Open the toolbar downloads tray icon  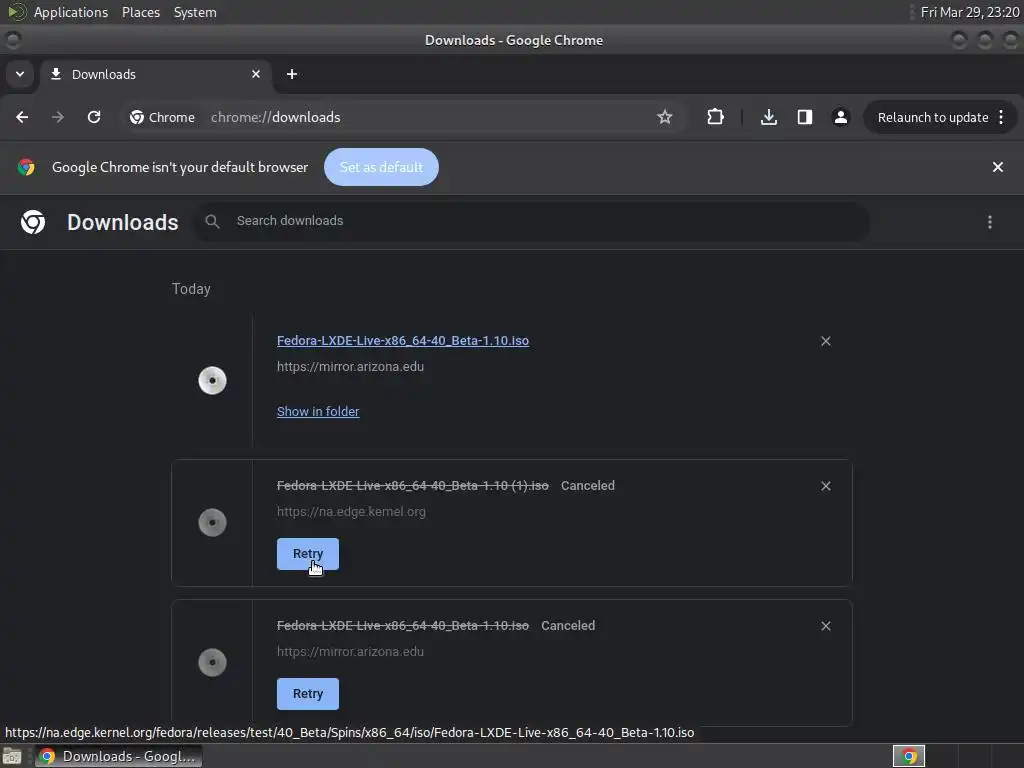769,117
